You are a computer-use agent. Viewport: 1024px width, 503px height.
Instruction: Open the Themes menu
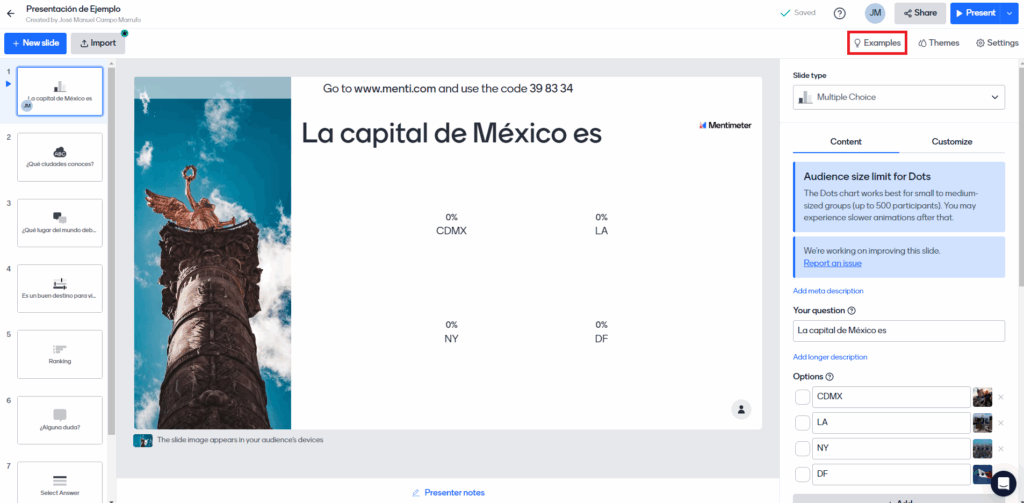(938, 43)
